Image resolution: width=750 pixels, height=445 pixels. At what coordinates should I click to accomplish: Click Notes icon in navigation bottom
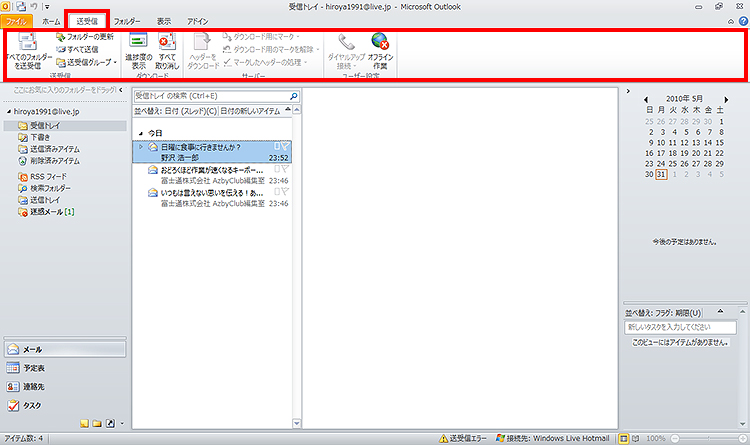[85, 423]
